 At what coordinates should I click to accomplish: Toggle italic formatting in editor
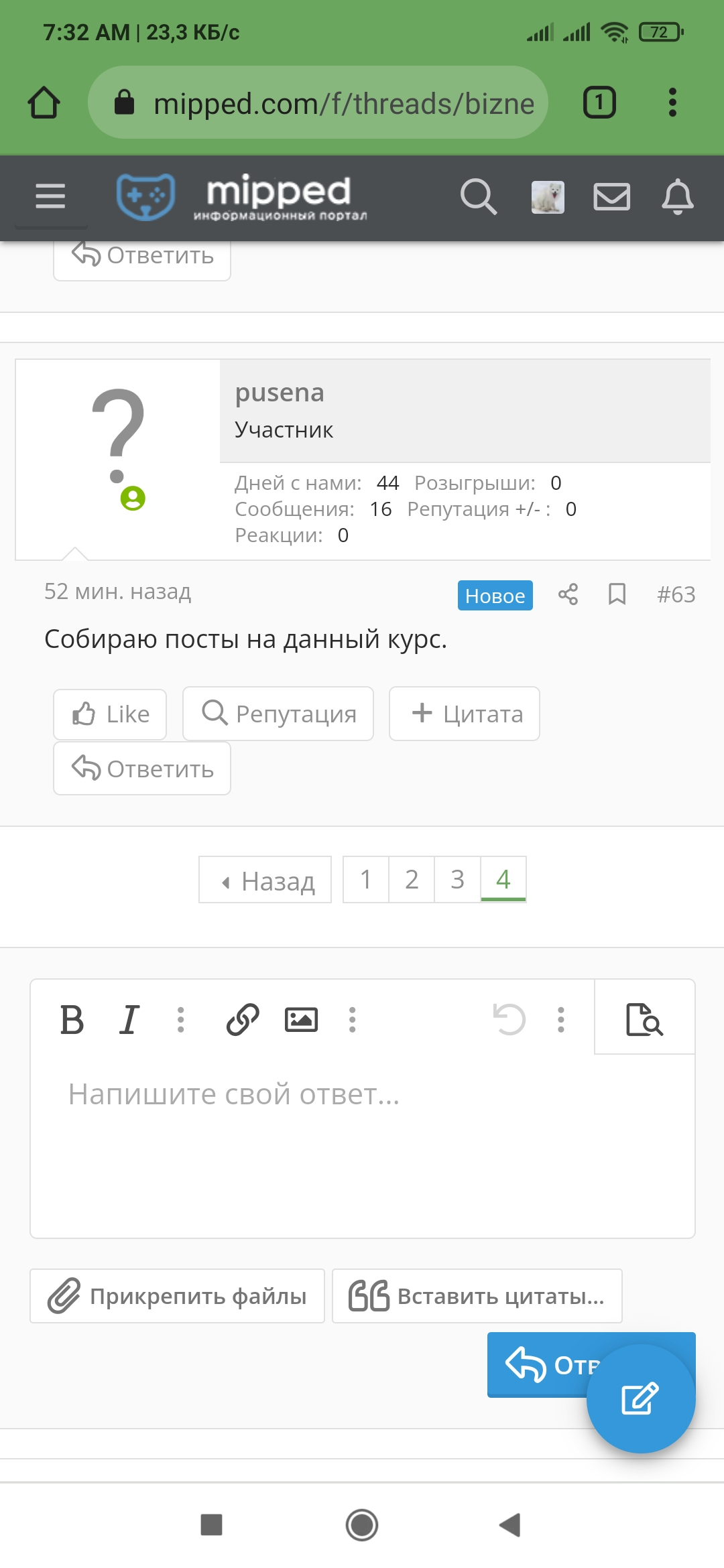129,1020
